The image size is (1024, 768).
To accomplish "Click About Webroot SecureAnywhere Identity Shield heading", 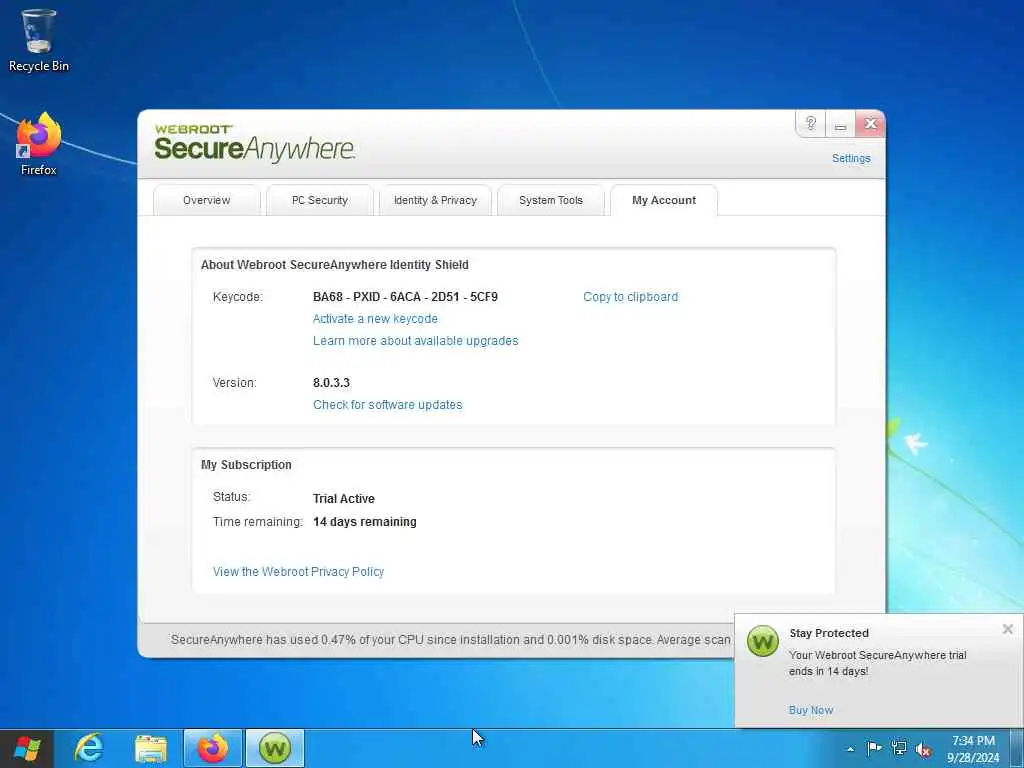I will [x=334, y=265].
